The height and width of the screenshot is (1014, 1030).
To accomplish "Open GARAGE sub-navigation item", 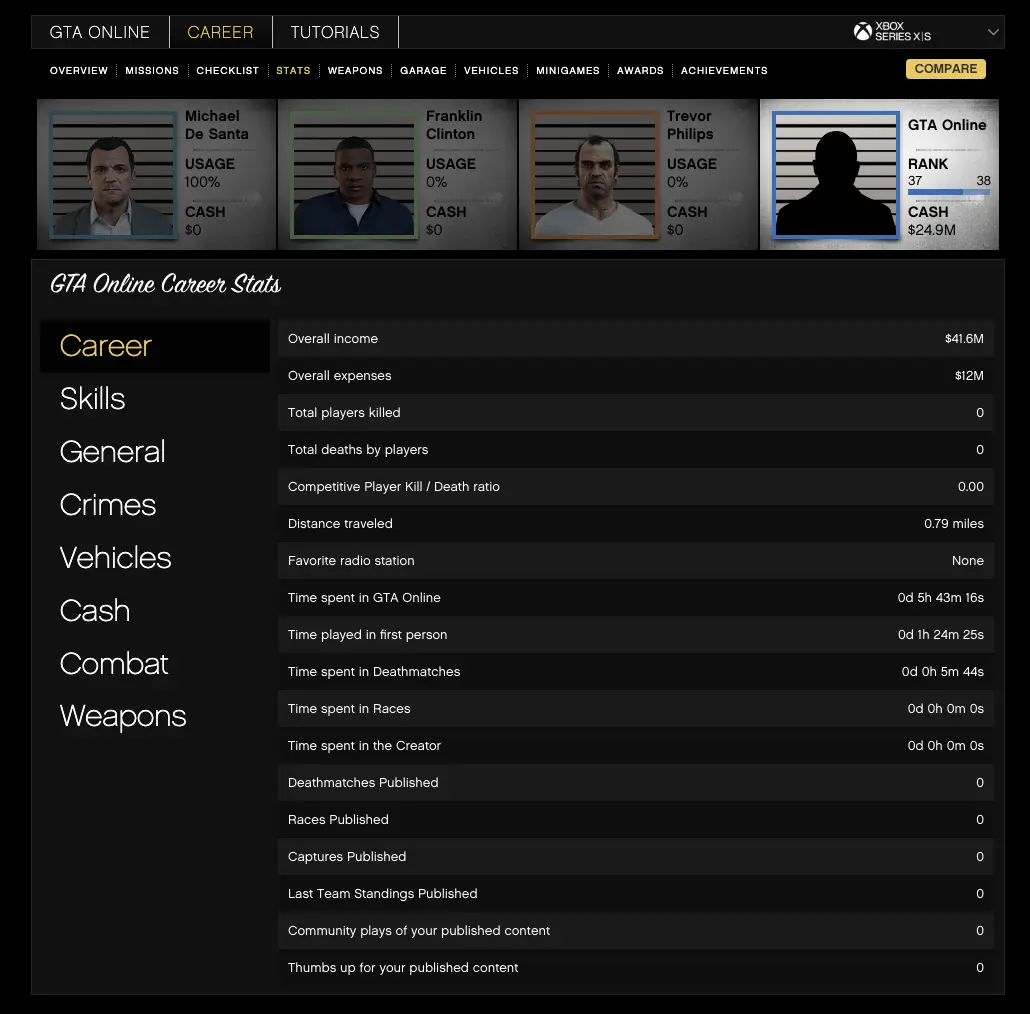I will pyautogui.click(x=423, y=70).
